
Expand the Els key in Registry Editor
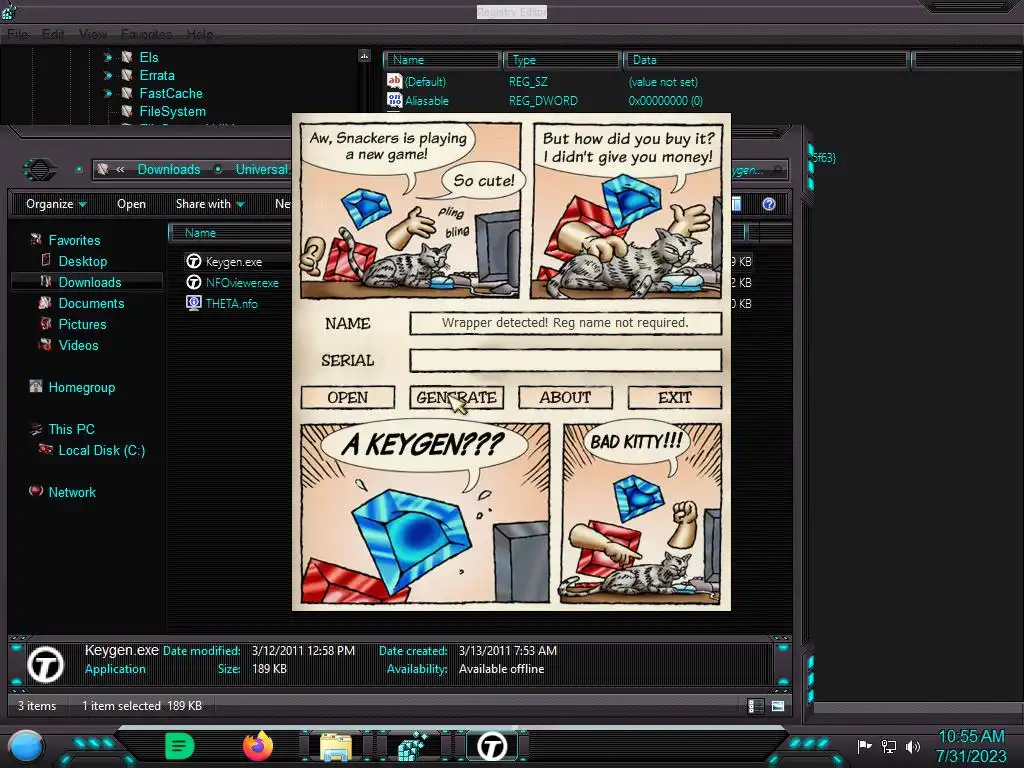pos(108,57)
